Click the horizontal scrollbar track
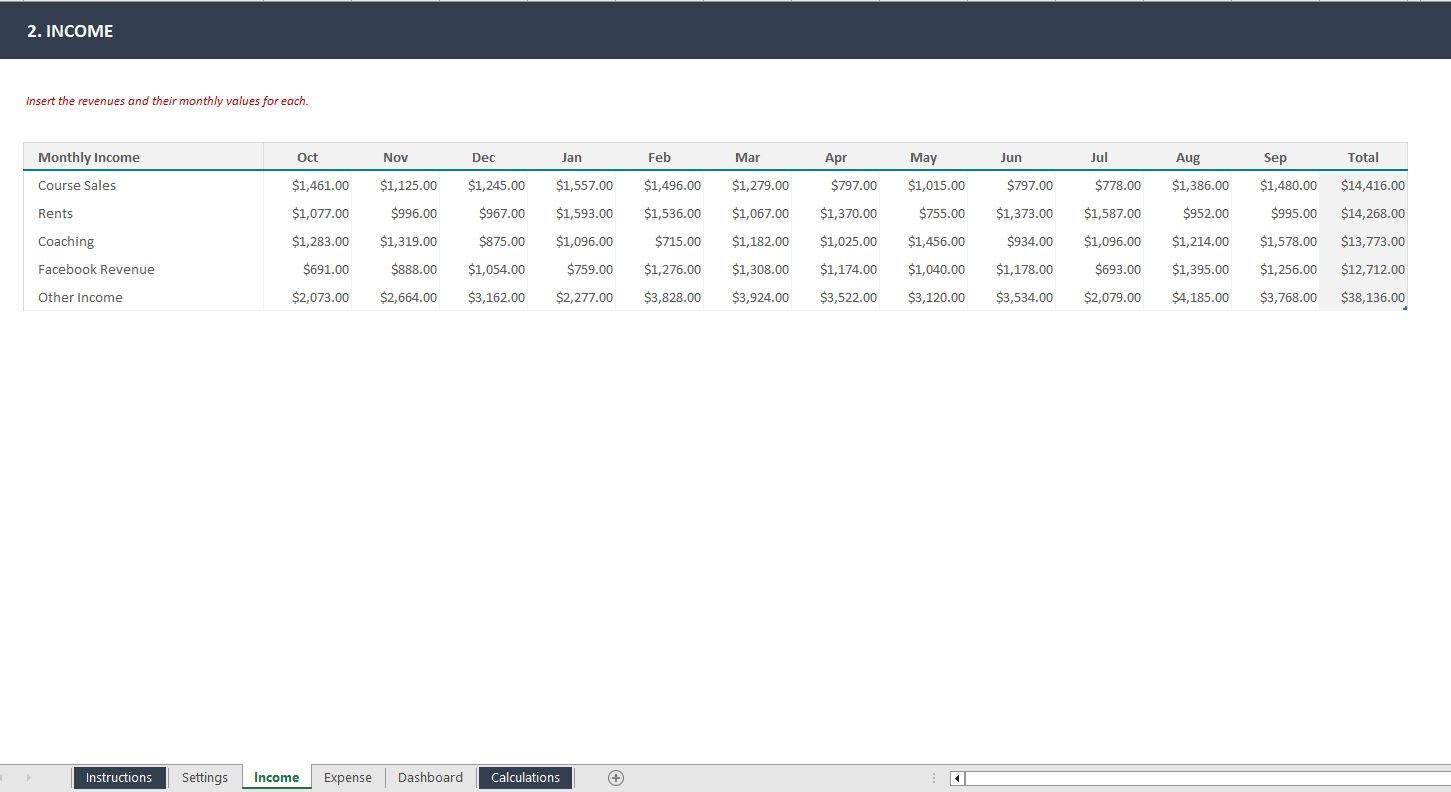Image resolution: width=1451 pixels, height=792 pixels. (x=1208, y=778)
